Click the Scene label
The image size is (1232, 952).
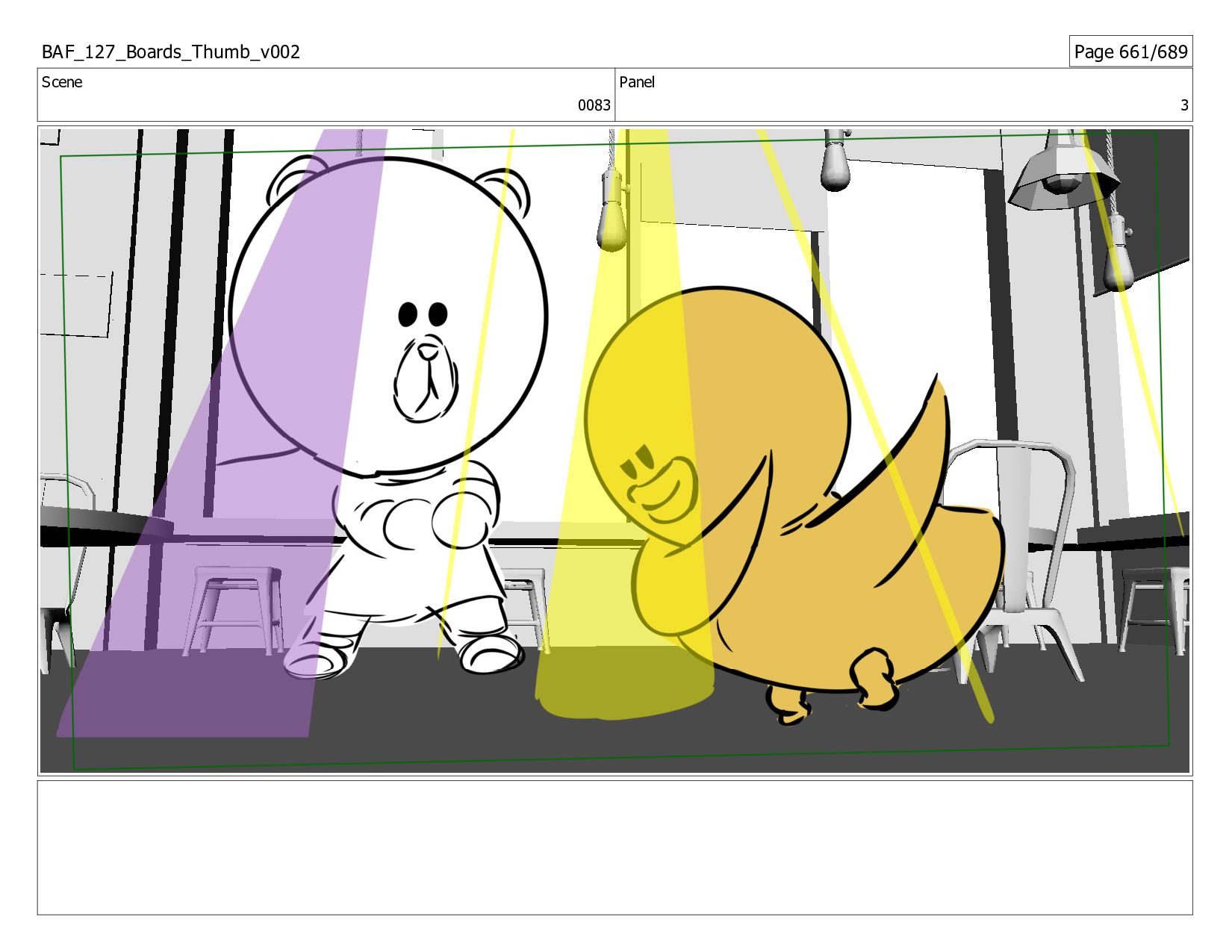pyautogui.click(x=62, y=82)
